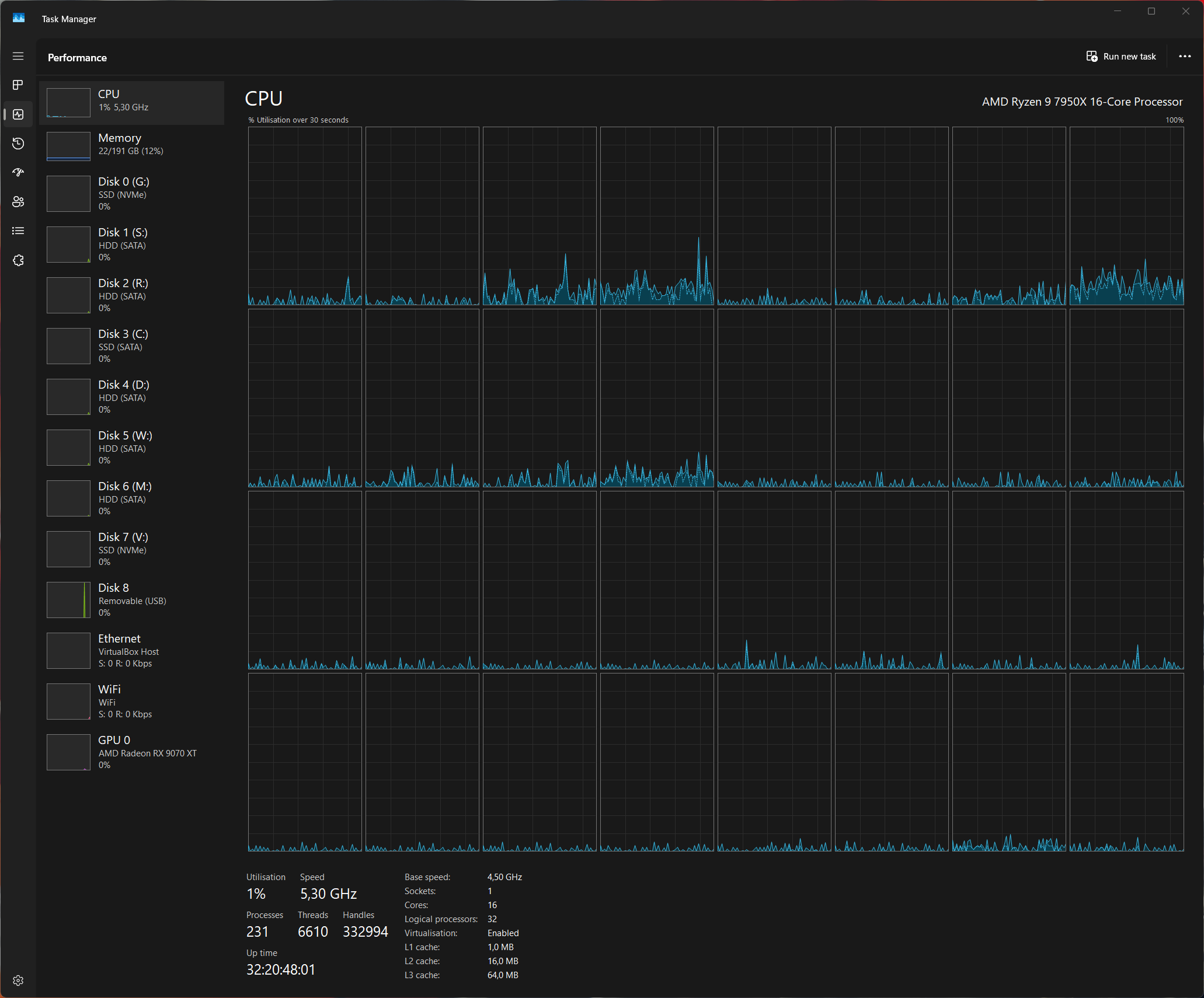Select Memory in the performance list
This screenshot has height=998, width=1204.
coord(131,145)
